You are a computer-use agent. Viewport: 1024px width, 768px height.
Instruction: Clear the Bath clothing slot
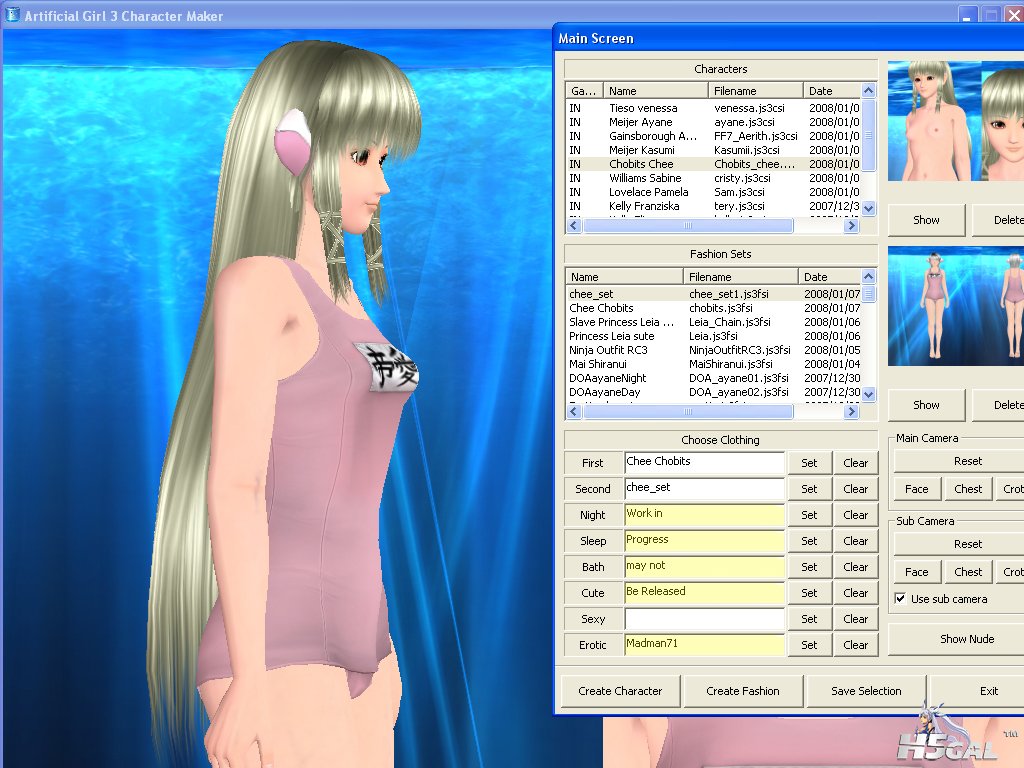856,567
